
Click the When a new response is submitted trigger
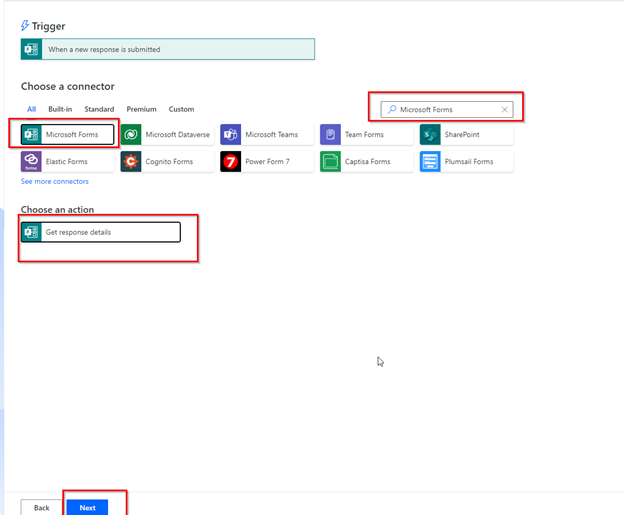[x=168, y=49]
